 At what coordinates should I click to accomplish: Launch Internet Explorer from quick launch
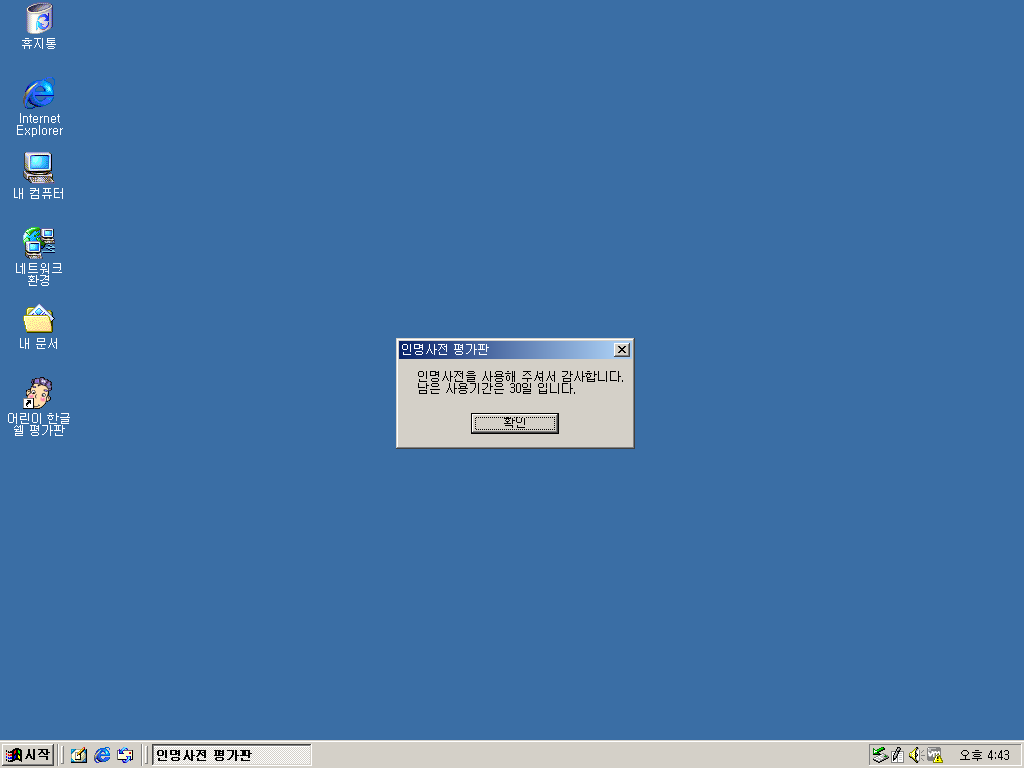102,755
